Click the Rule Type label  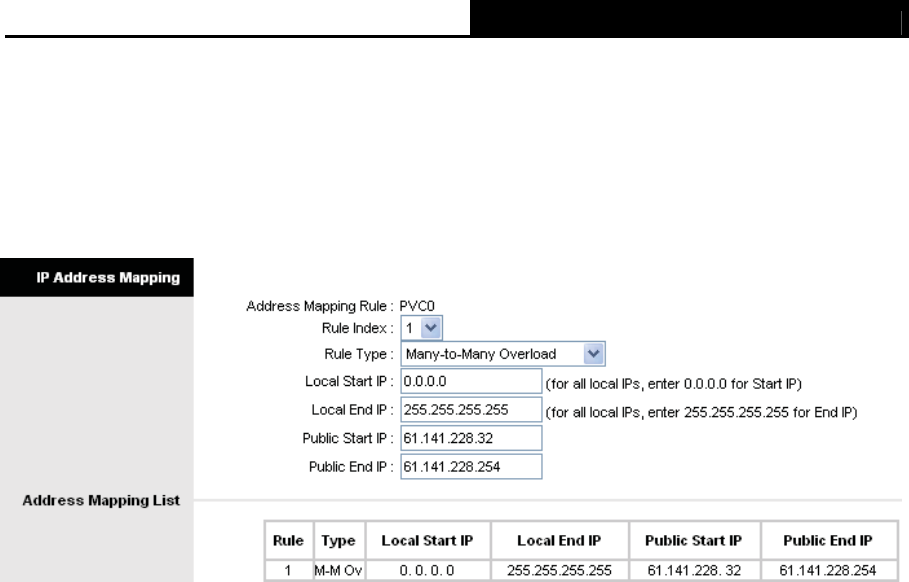click(359, 354)
